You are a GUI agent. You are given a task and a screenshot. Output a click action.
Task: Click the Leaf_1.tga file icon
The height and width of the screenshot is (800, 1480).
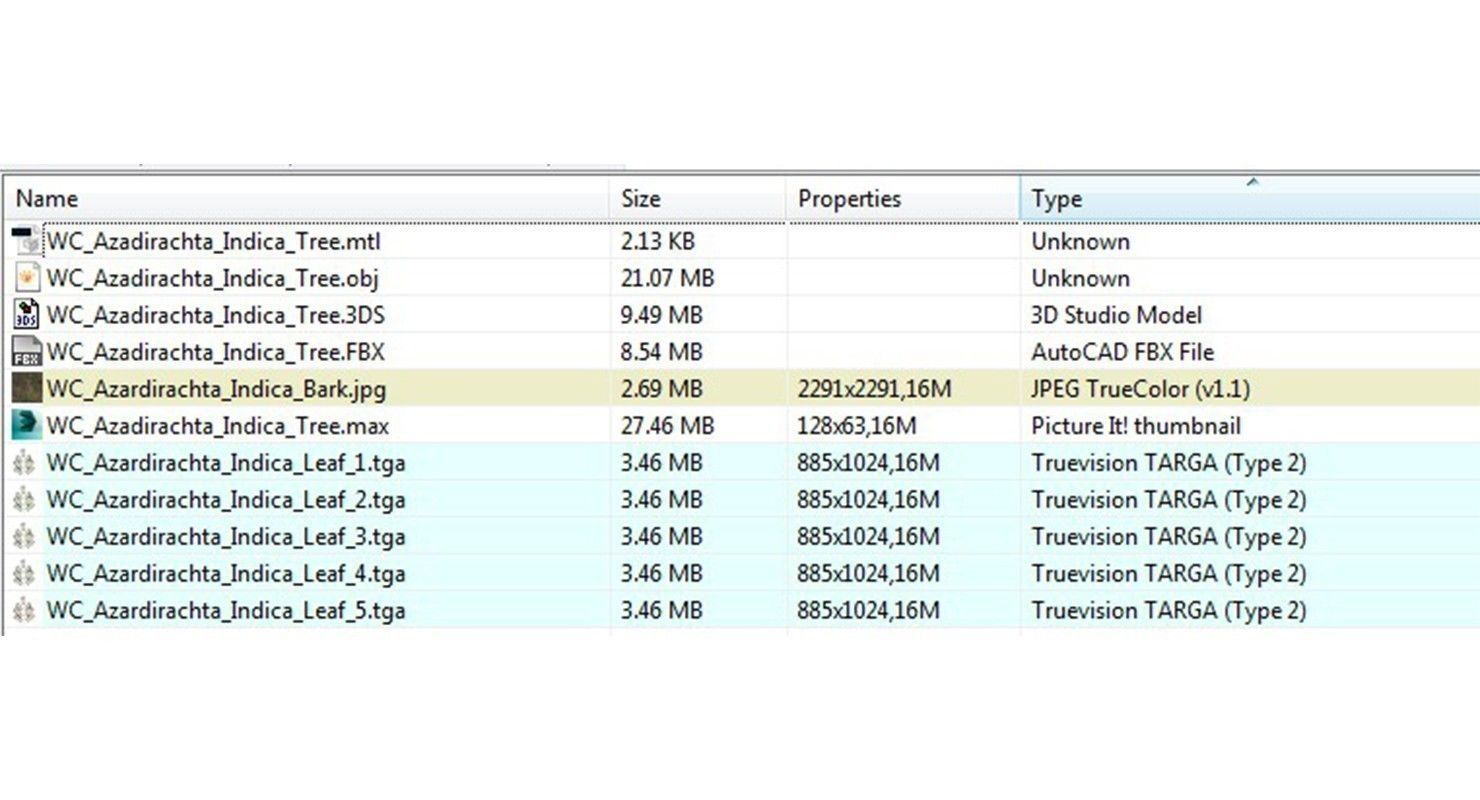click(27, 463)
